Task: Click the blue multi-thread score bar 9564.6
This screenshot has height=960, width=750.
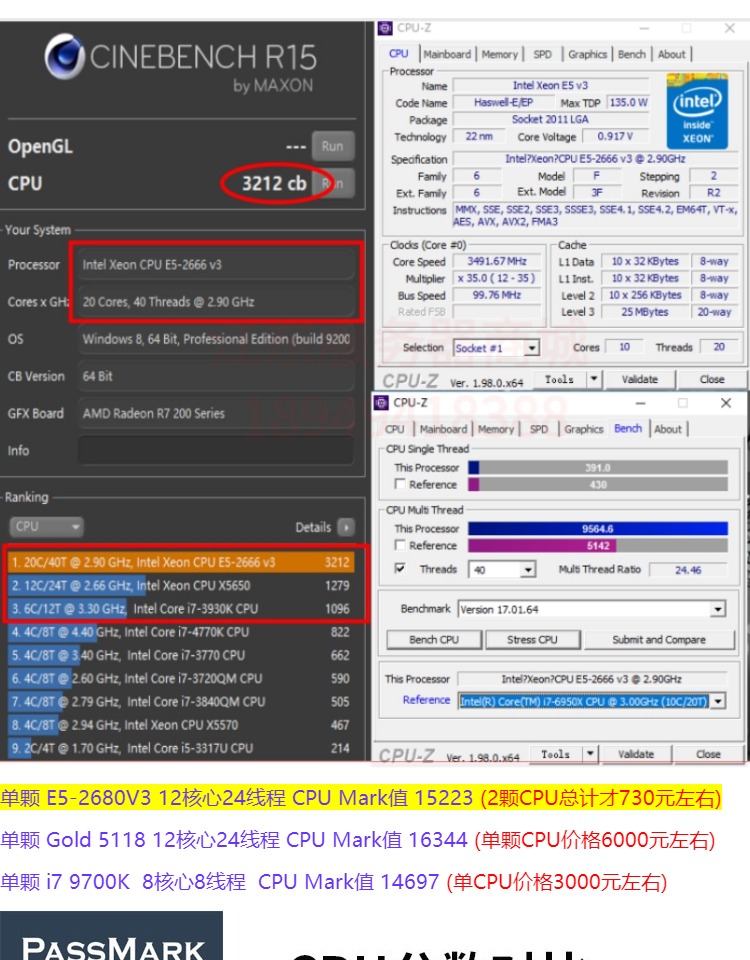Action: pos(598,529)
